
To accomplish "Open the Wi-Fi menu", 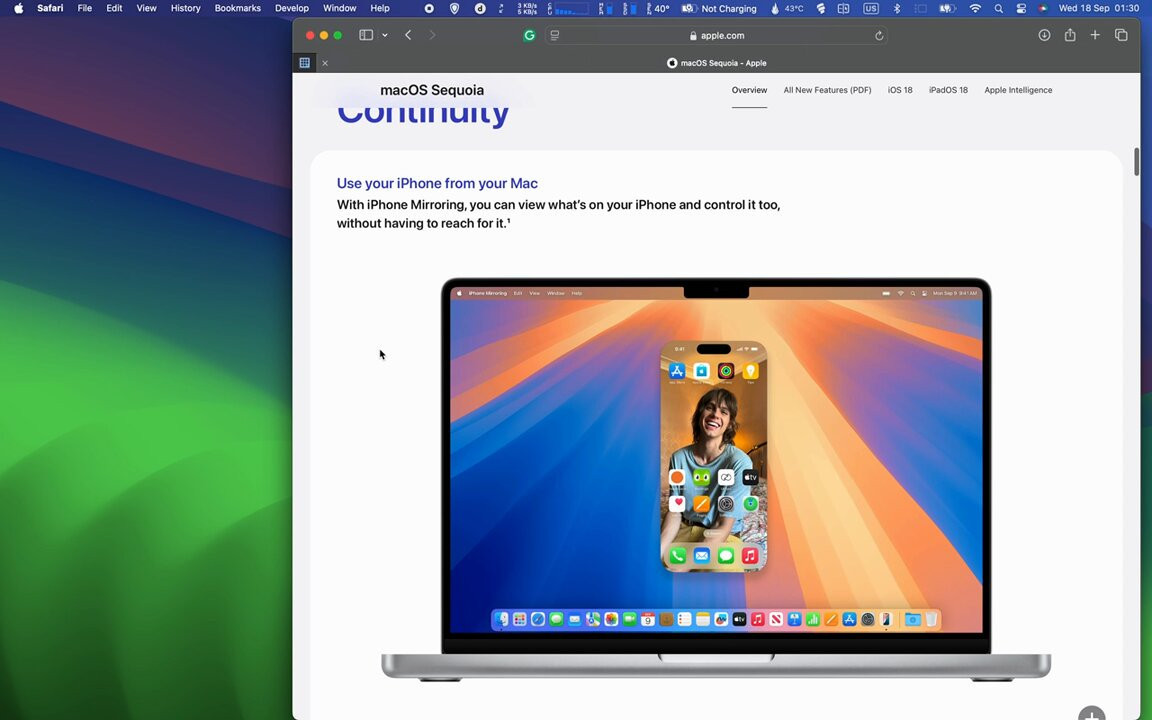I will (975, 9).
